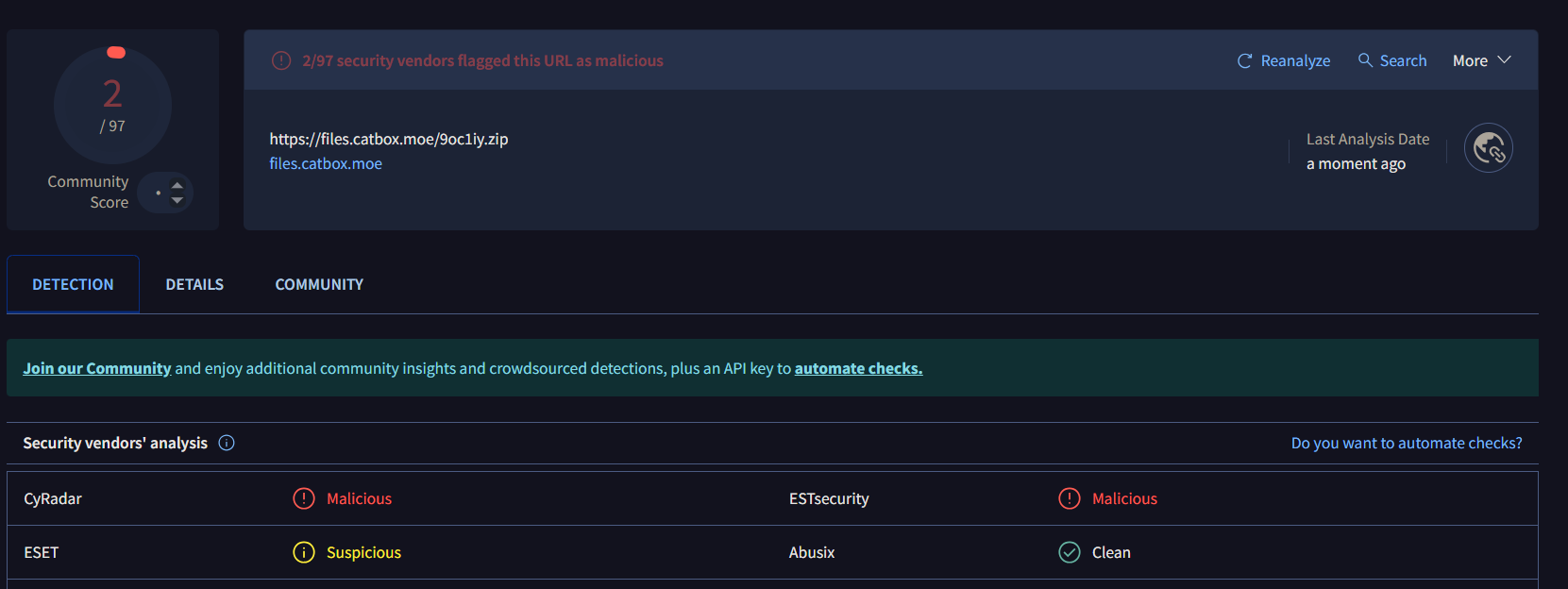The image size is (1568, 589).
Task: Select the URL text https://files.catbox.moe/9oc1iy.zip
Action: point(389,139)
